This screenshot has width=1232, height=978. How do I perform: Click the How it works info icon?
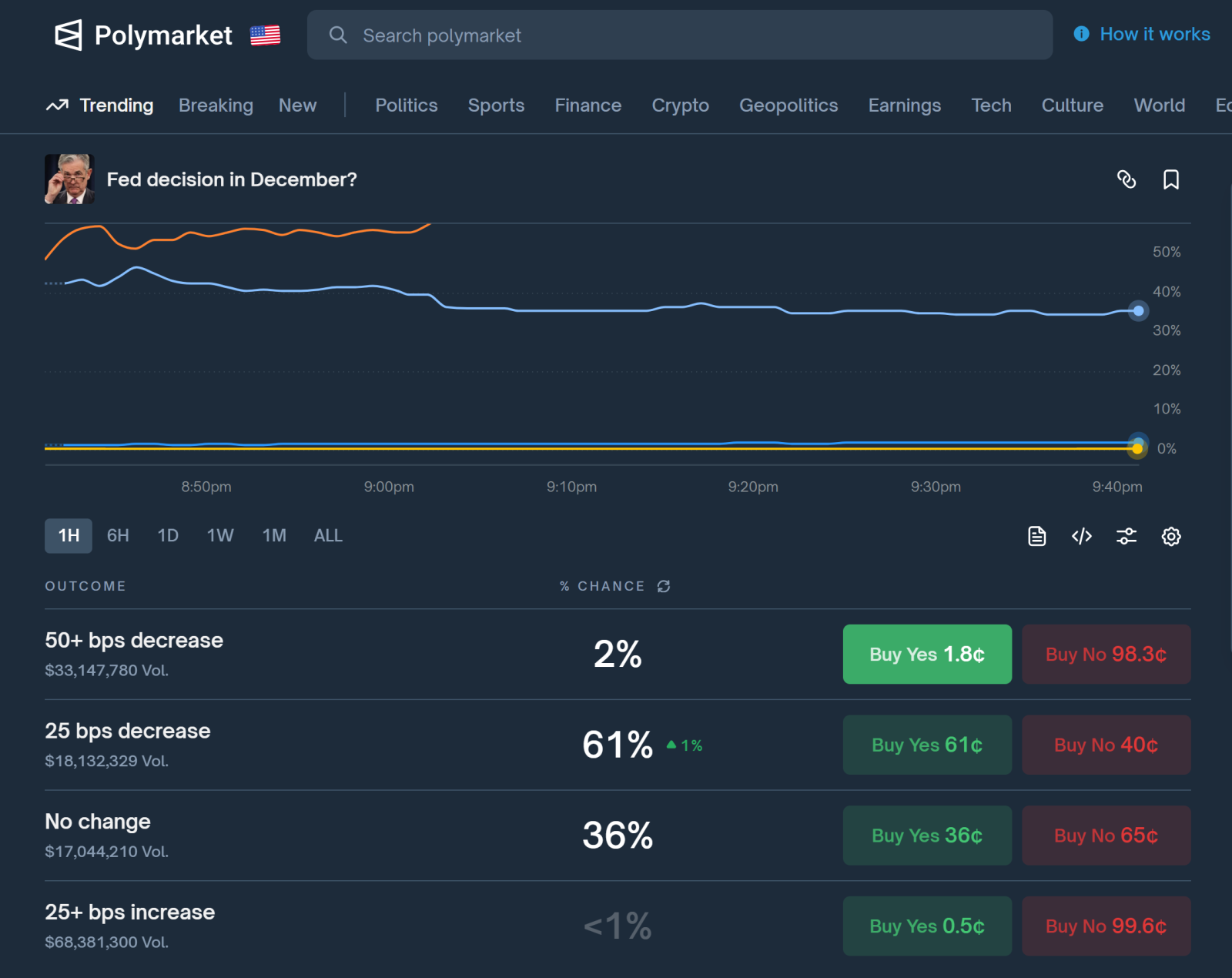point(1081,34)
